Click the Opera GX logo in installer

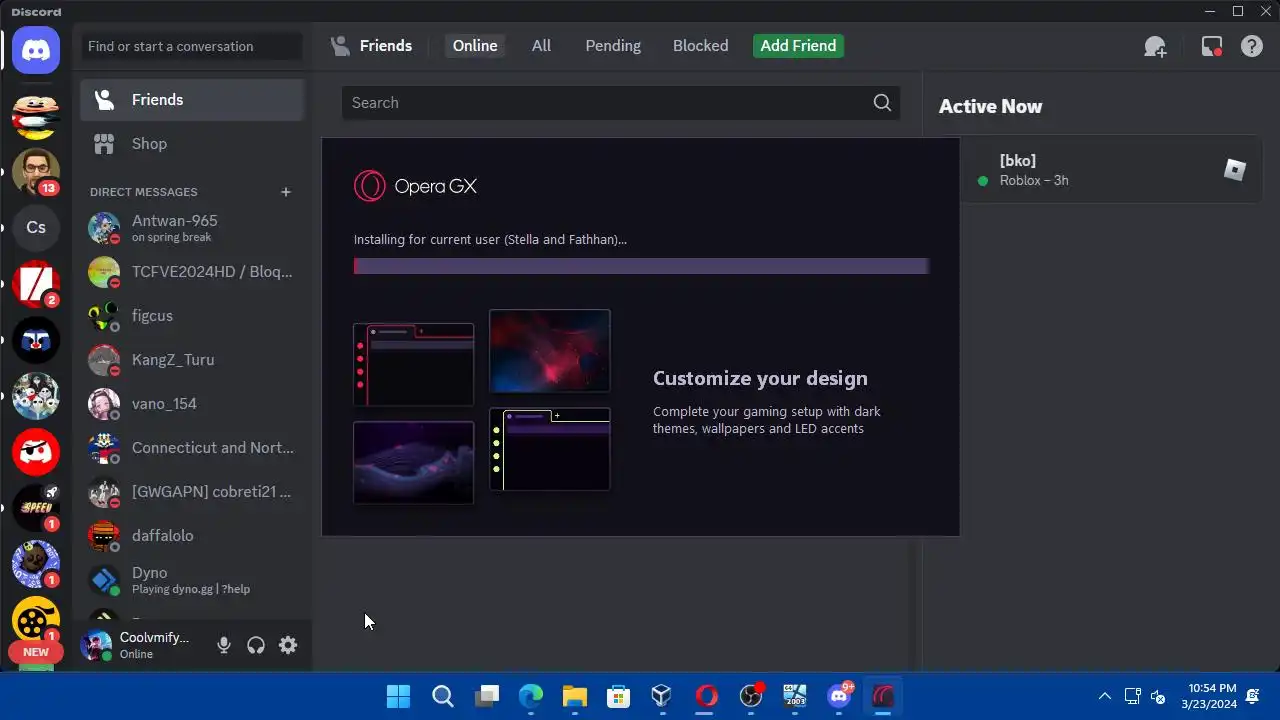click(x=415, y=186)
